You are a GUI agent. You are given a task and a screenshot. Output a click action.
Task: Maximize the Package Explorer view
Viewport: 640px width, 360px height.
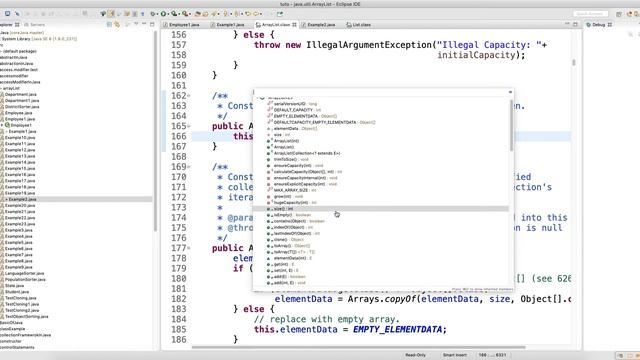click(x=152, y=24)
